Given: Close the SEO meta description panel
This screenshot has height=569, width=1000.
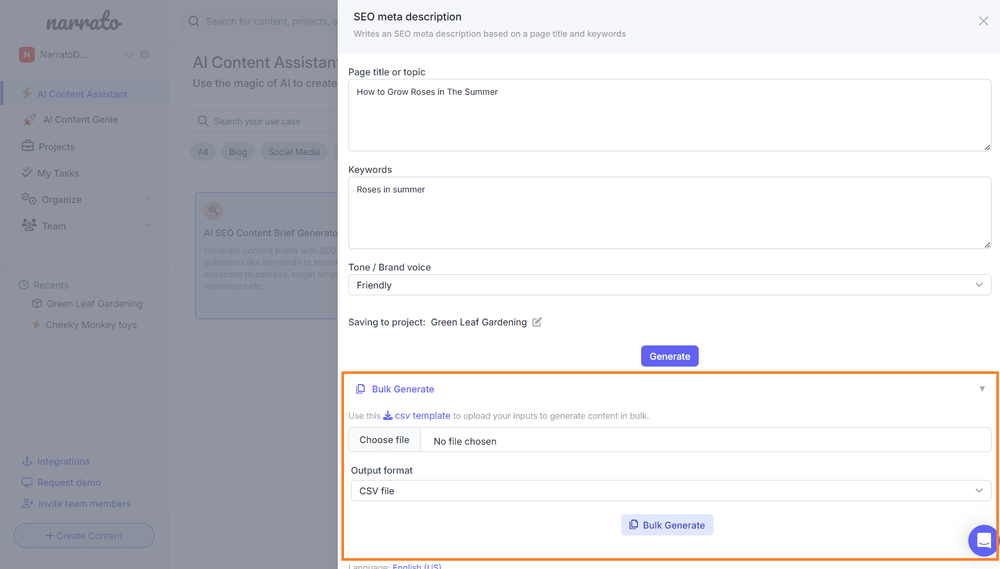Looking at the screenshot, I should 983,21.
